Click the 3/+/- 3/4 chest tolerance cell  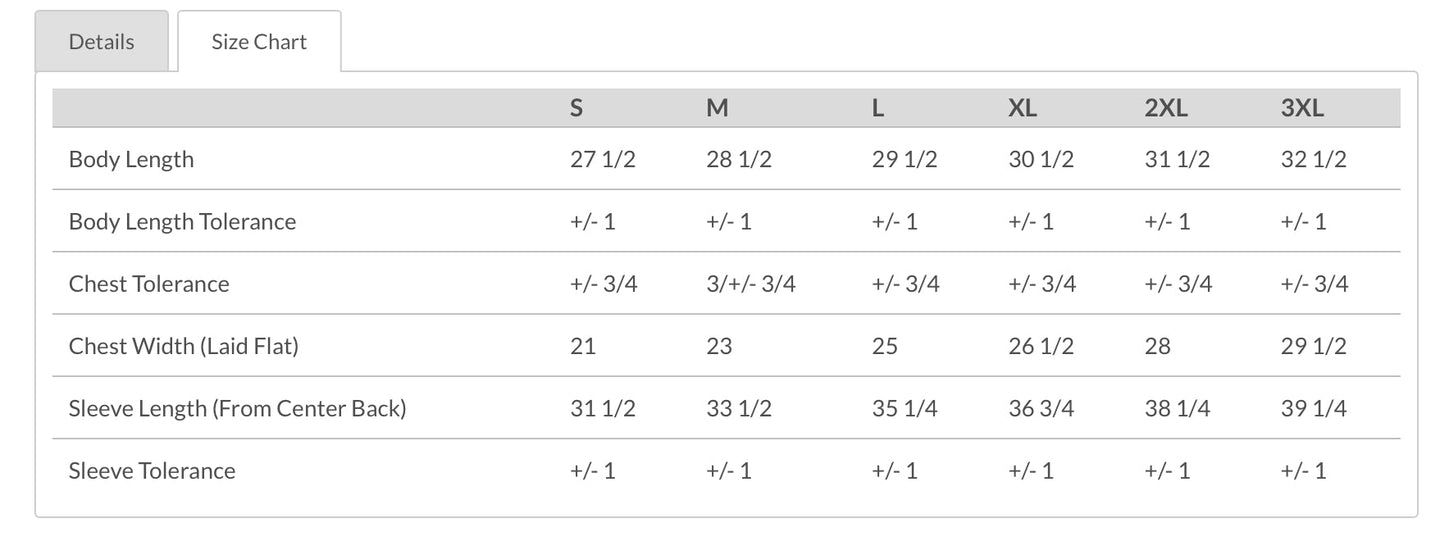(x=751, y=284)
